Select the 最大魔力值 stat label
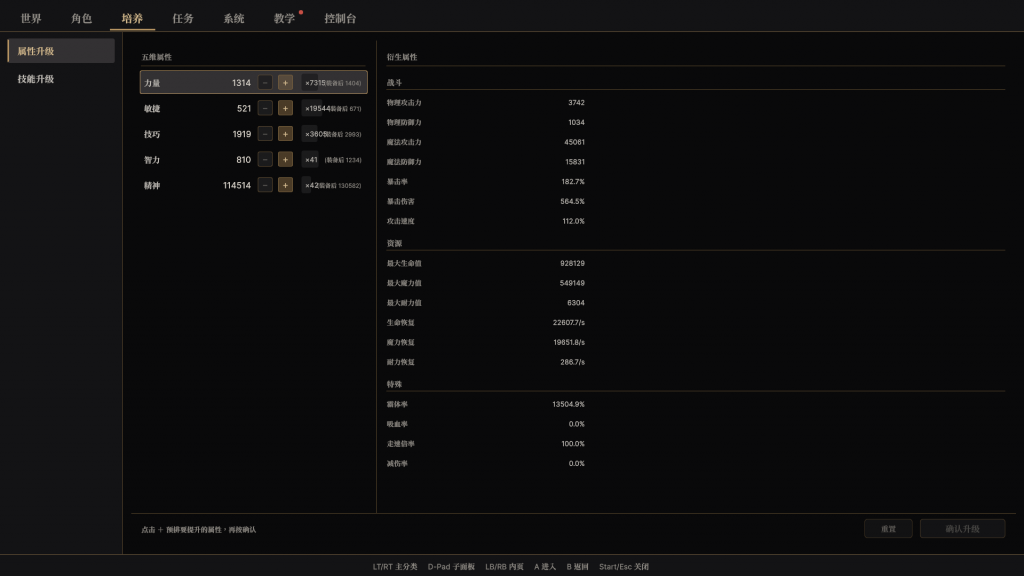The image size is (1024, 576). point(404,283)
